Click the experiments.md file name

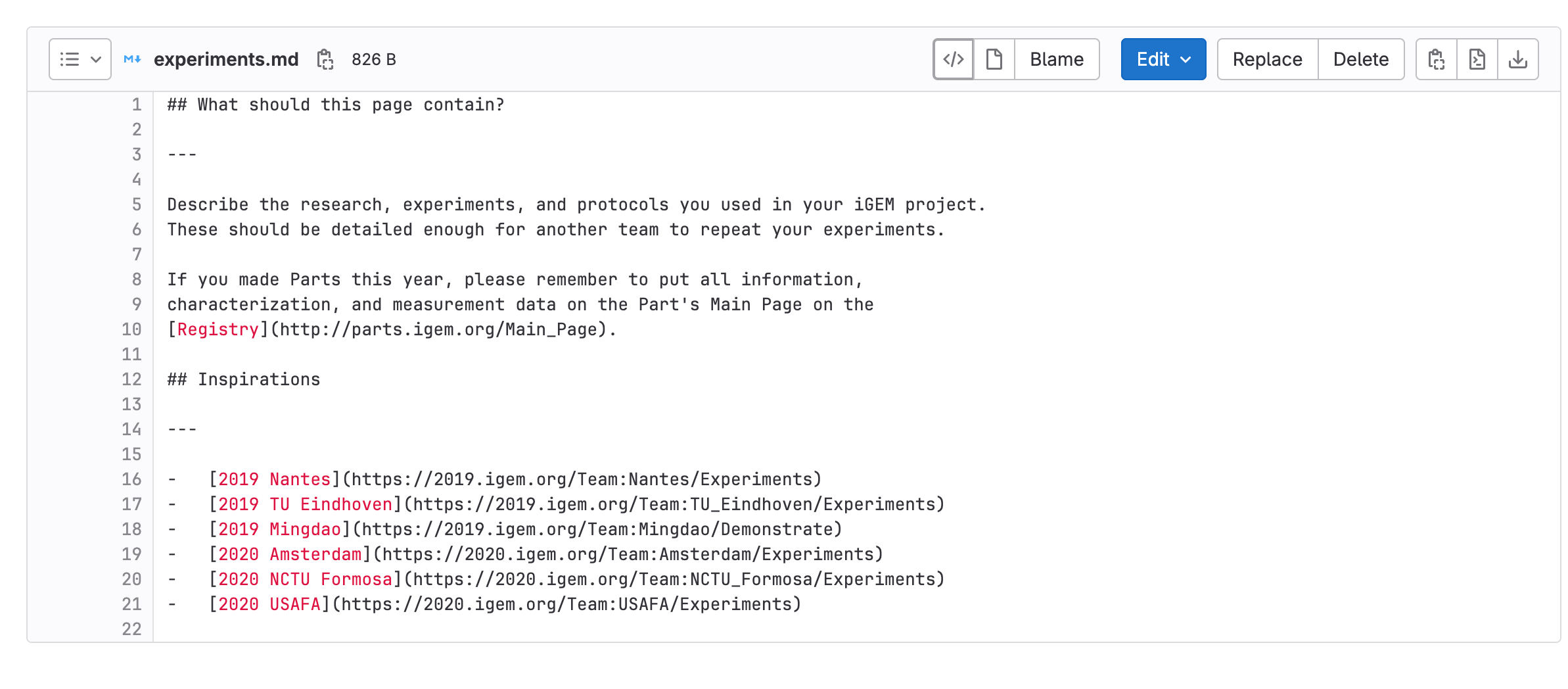point(226,59)
